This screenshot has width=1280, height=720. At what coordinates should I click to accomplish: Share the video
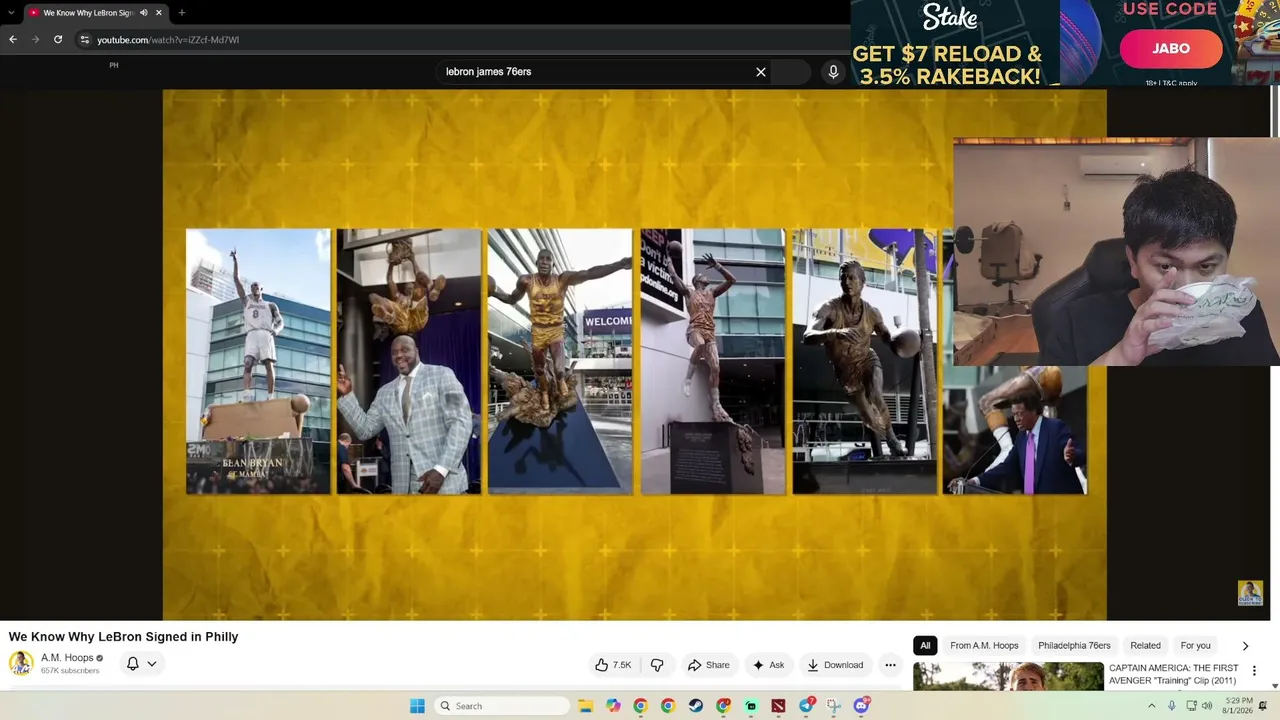point(708,665)
